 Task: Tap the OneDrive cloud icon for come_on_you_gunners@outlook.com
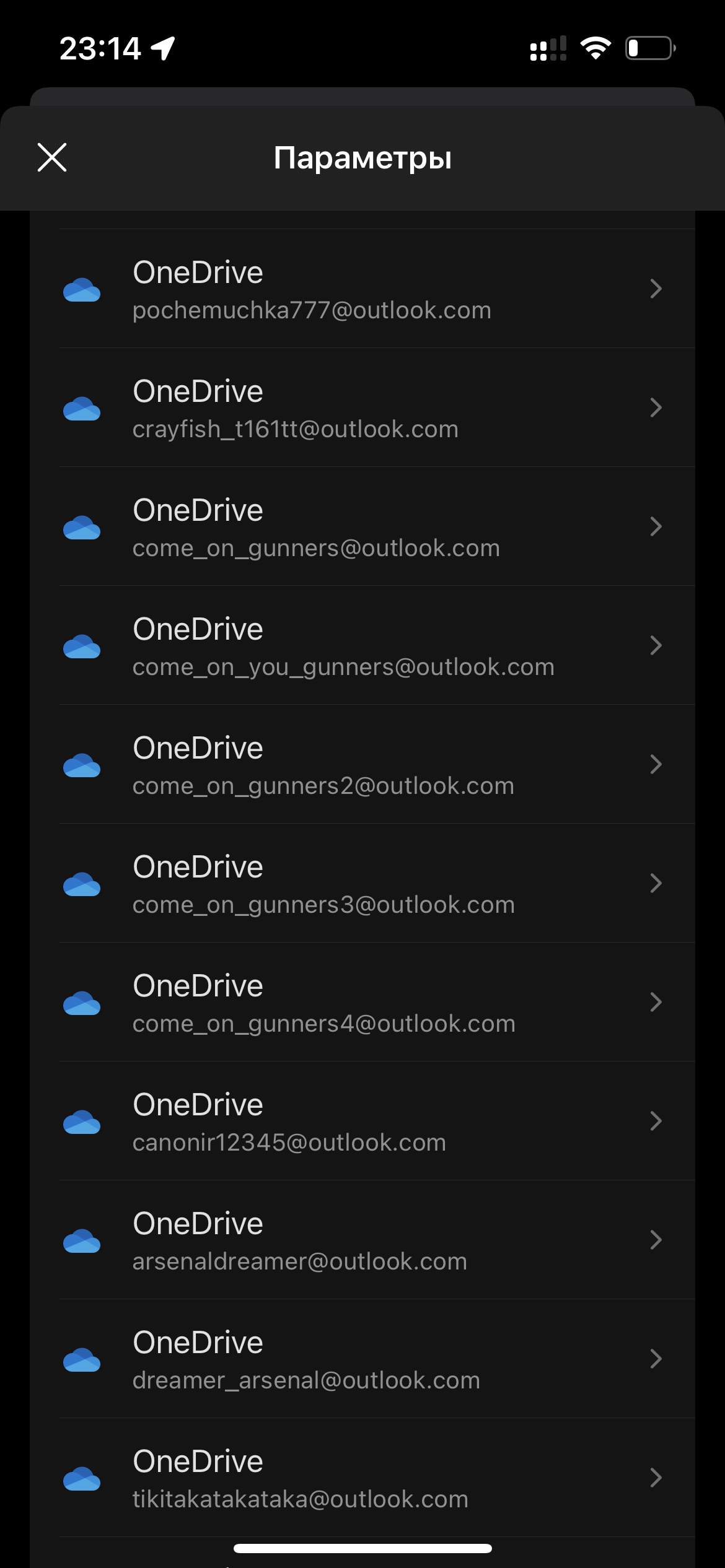(x=82, y=646)
